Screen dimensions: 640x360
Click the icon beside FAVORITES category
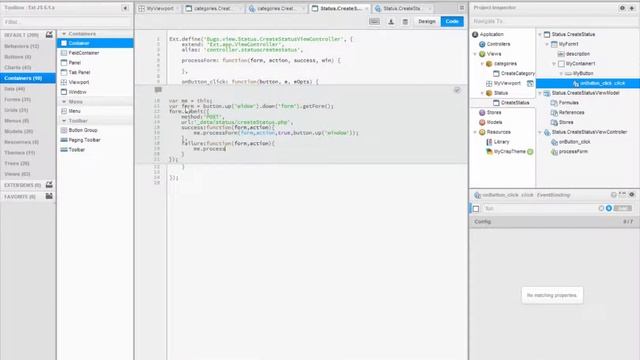(x=49, y=196)
